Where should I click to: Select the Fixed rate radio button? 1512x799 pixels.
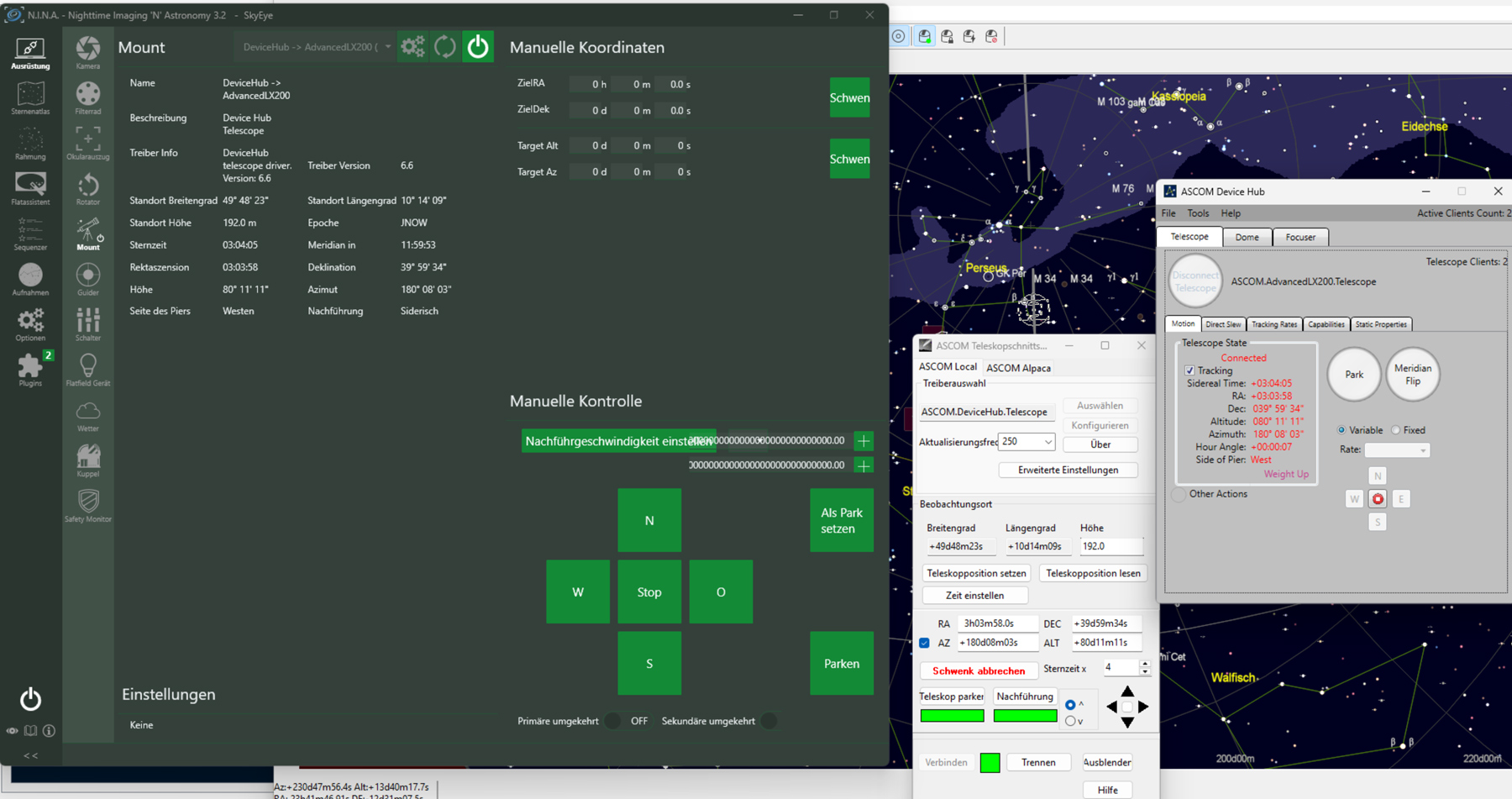click(1396, 430)
